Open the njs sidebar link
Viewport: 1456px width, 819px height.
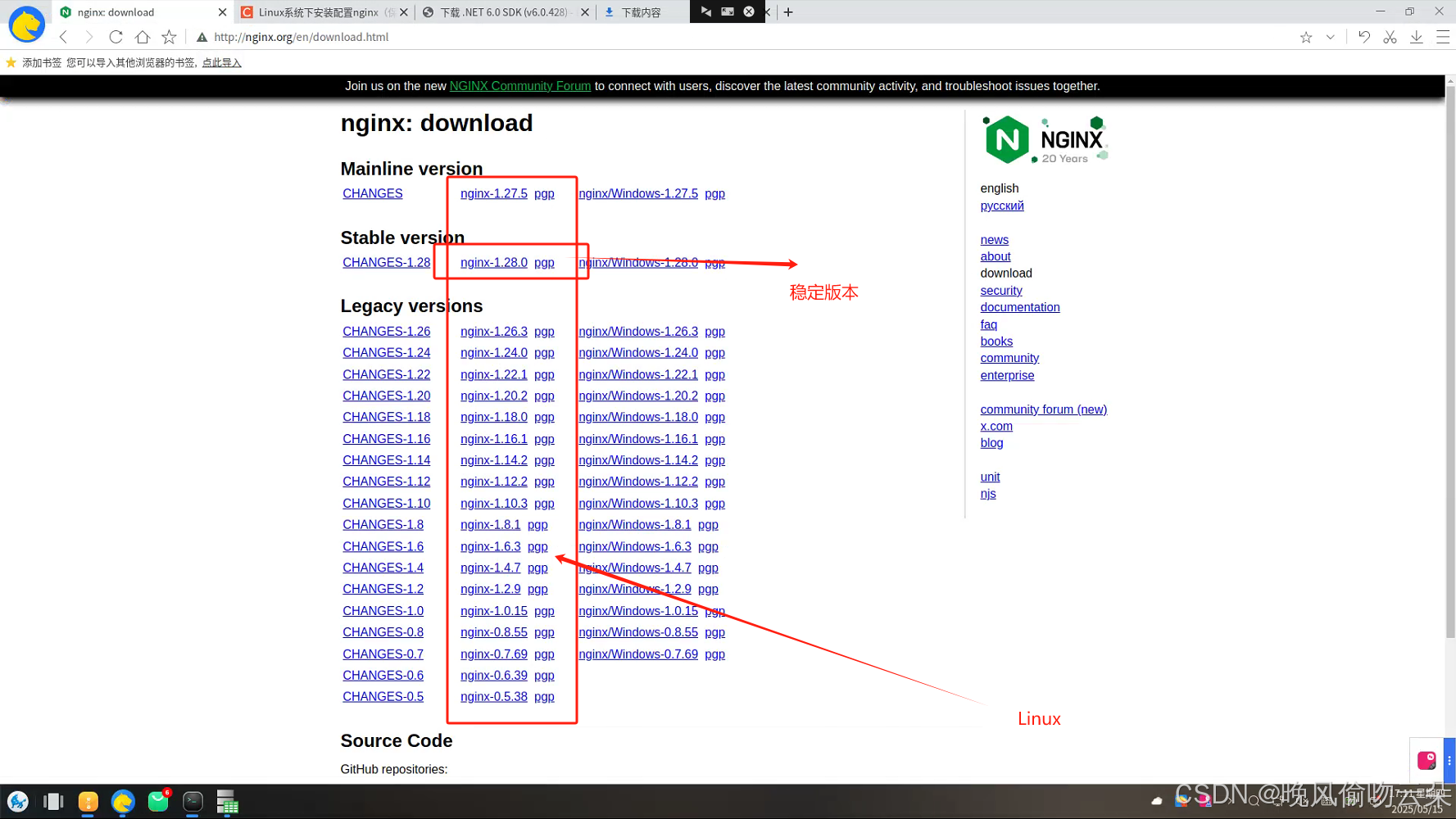[988, 494]
